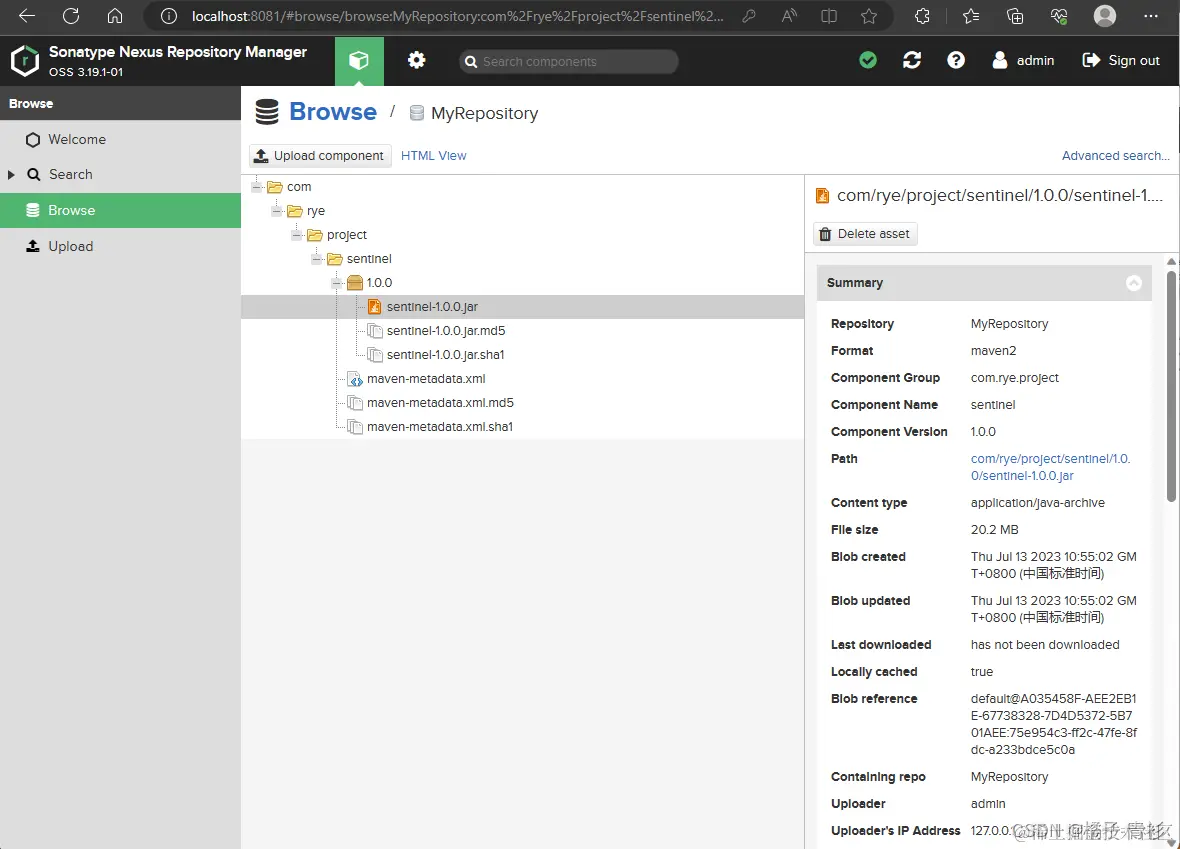Open the asset Path link

click(x=1051, y=467)
